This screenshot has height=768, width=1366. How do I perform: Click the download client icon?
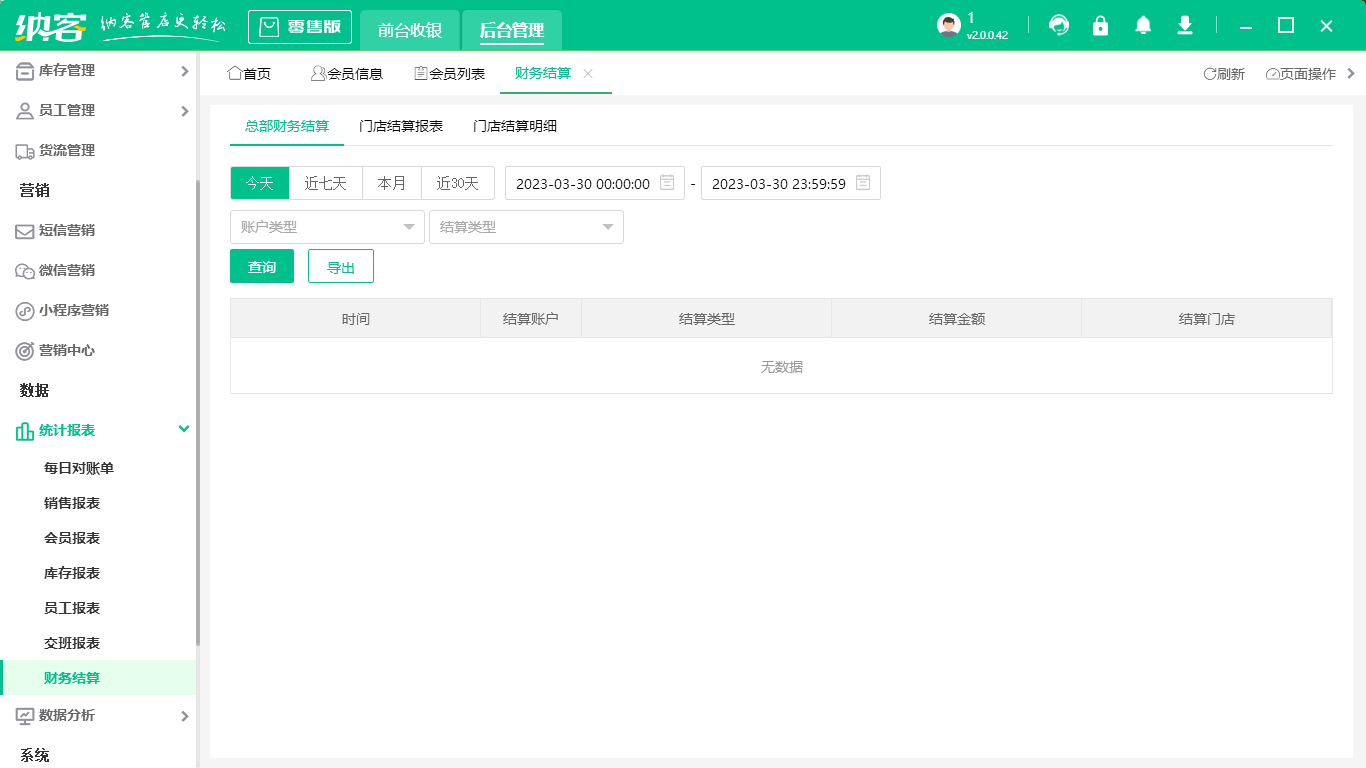(x=1185, y=25)
